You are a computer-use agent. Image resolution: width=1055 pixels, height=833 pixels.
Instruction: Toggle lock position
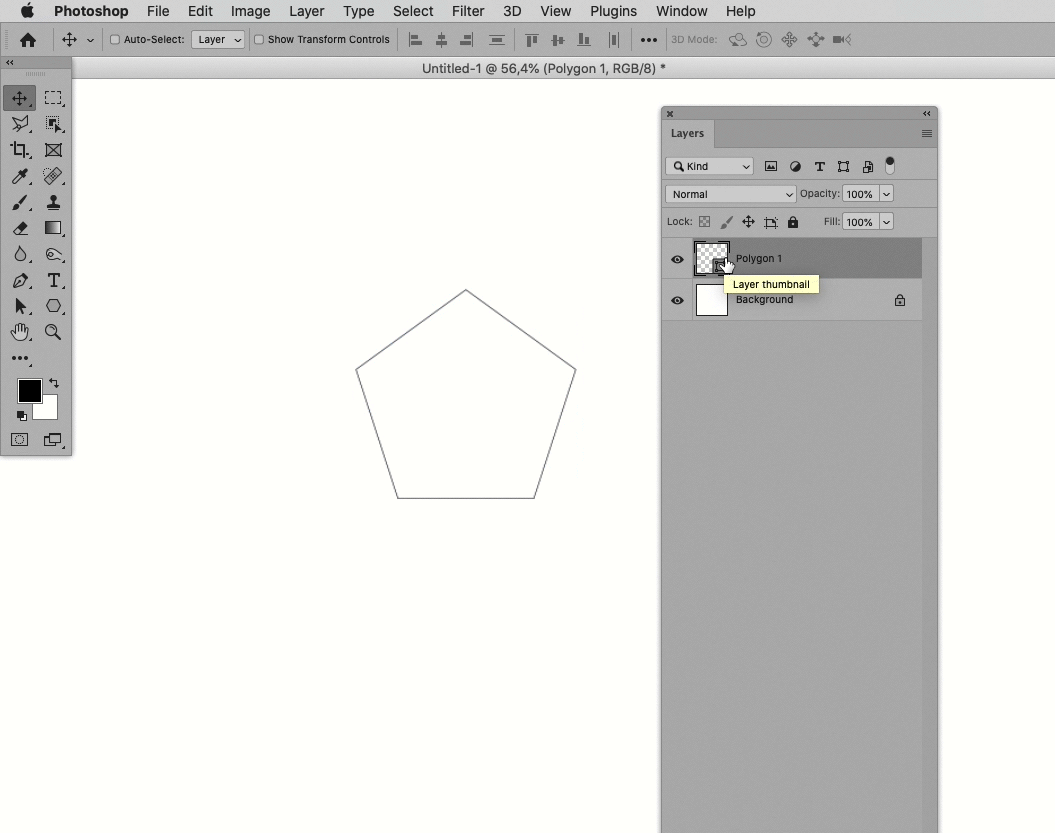click(748, 222)
